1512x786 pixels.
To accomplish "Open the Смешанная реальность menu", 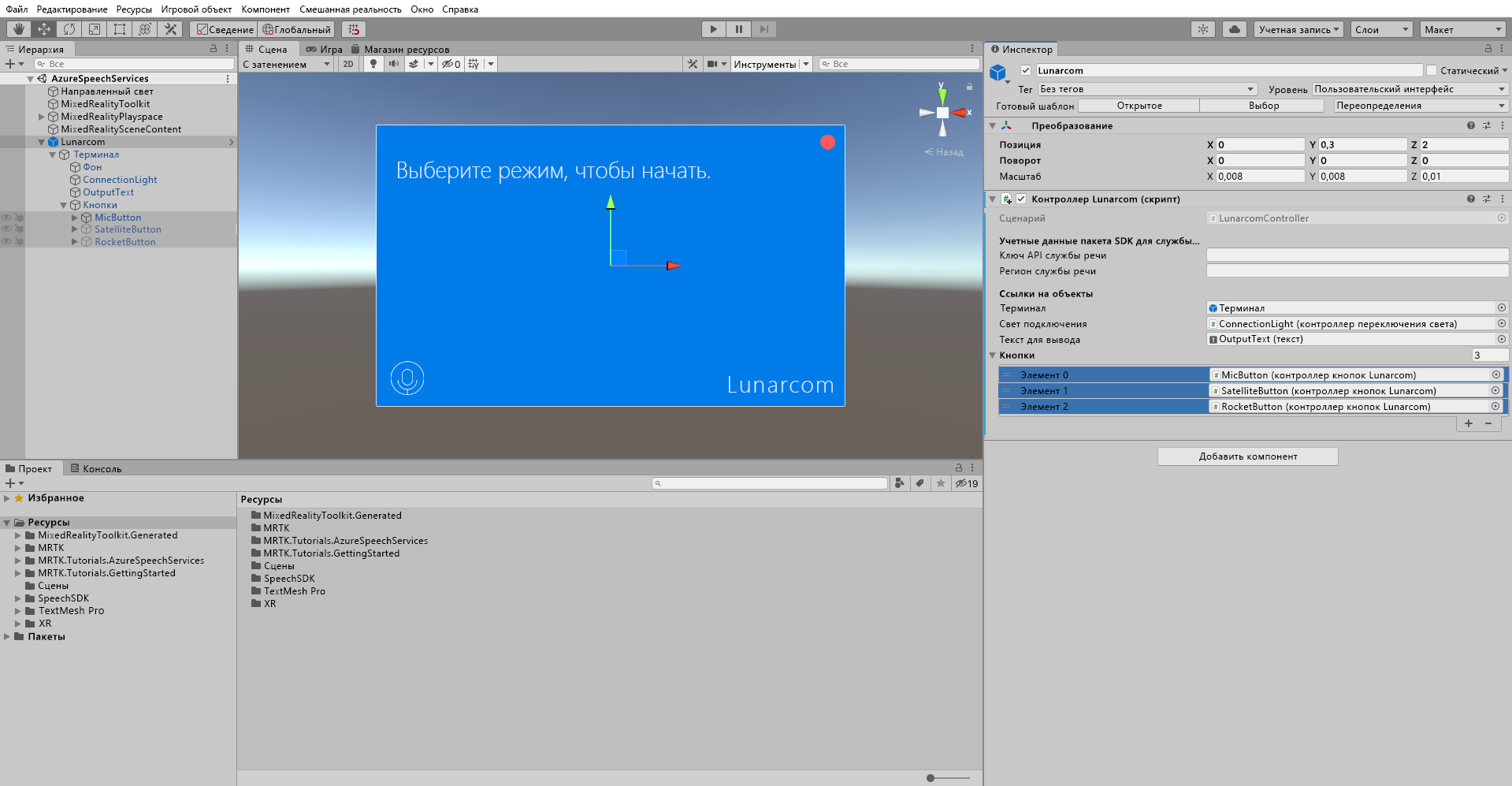I will coord(350,9).
